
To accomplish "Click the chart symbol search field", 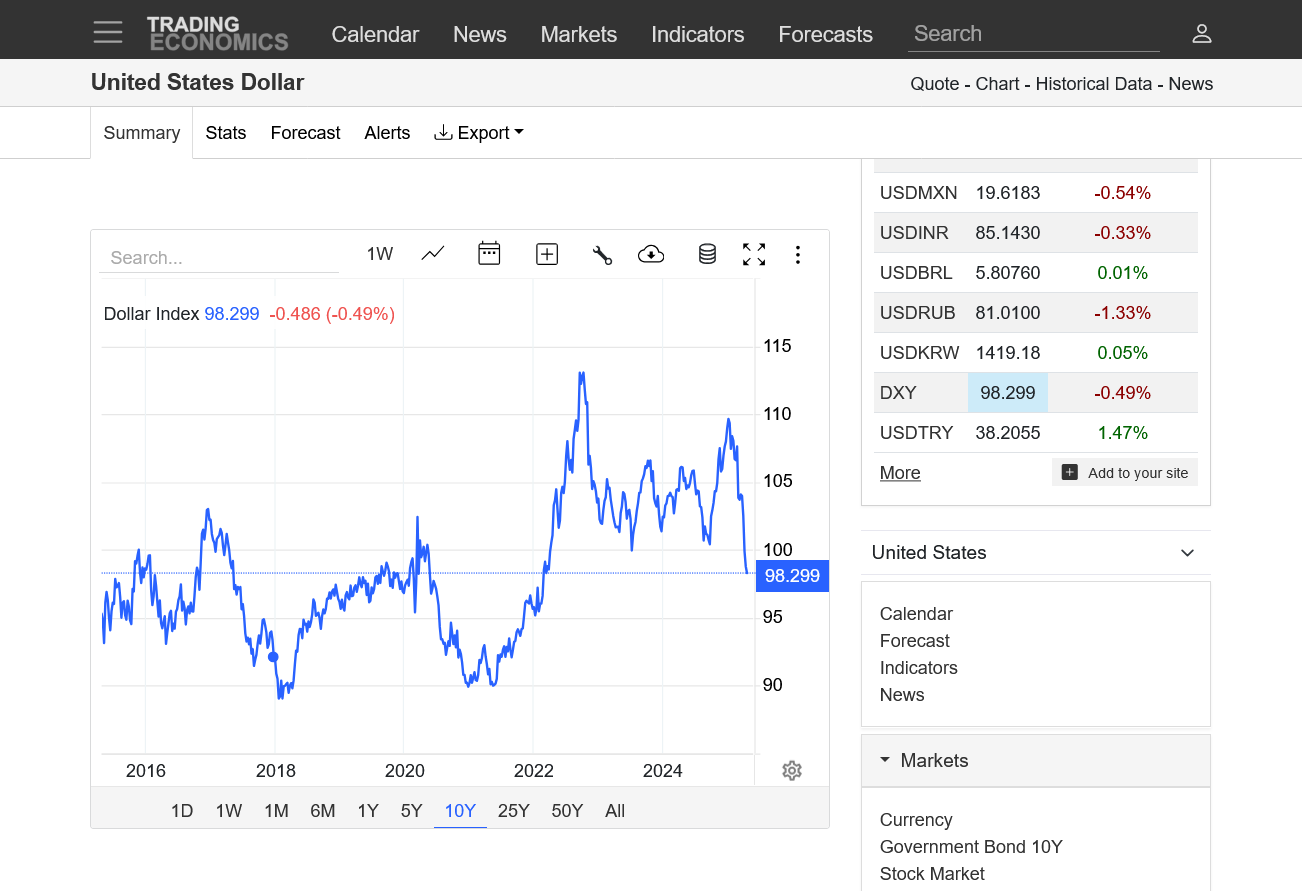I will (219, 258).
